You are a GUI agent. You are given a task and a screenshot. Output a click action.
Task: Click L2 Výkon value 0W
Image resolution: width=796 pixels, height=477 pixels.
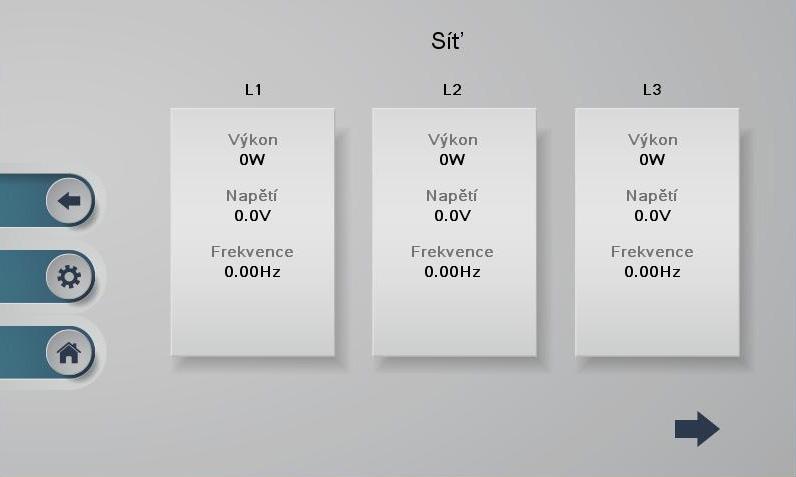pos(452,160)
